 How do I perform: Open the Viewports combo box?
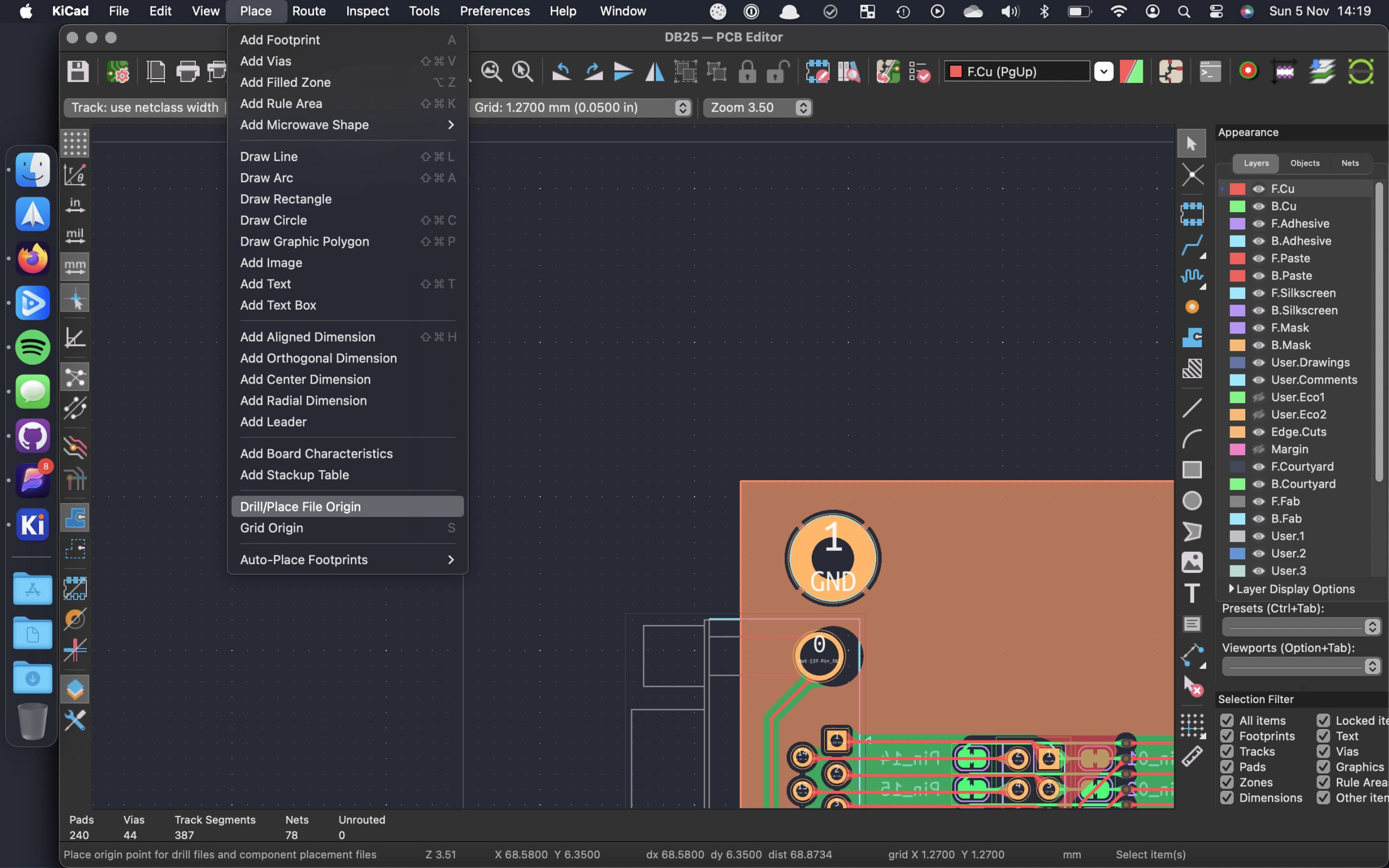click(x=1301, y=666)
